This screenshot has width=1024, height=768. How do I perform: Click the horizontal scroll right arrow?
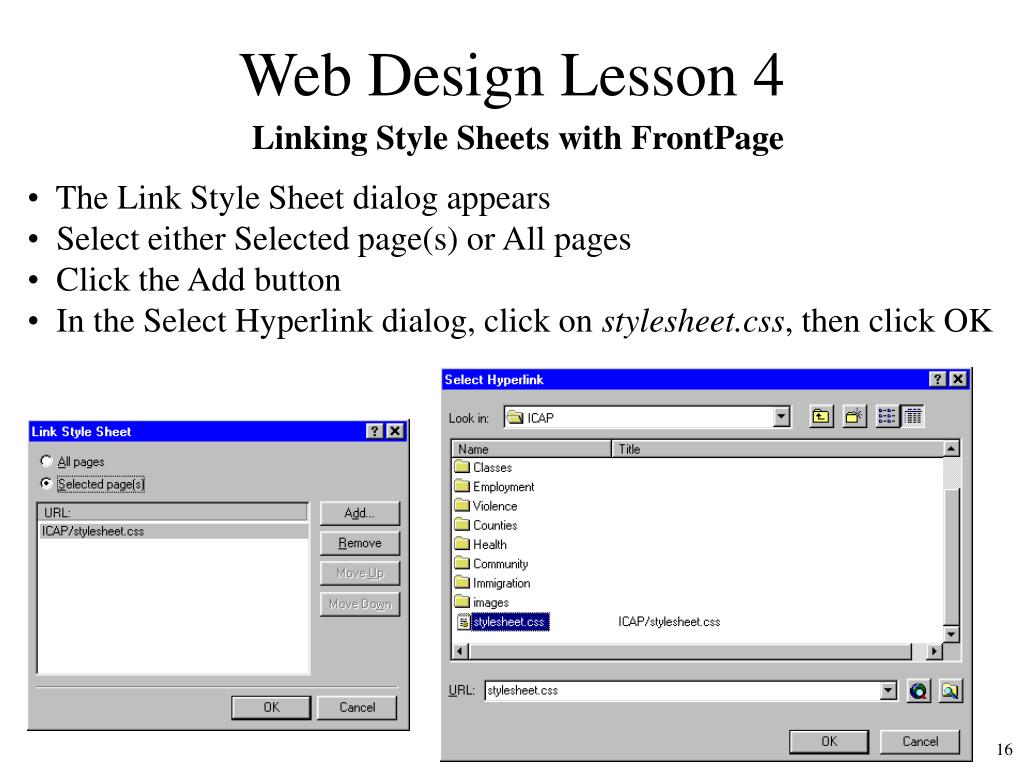935,651
